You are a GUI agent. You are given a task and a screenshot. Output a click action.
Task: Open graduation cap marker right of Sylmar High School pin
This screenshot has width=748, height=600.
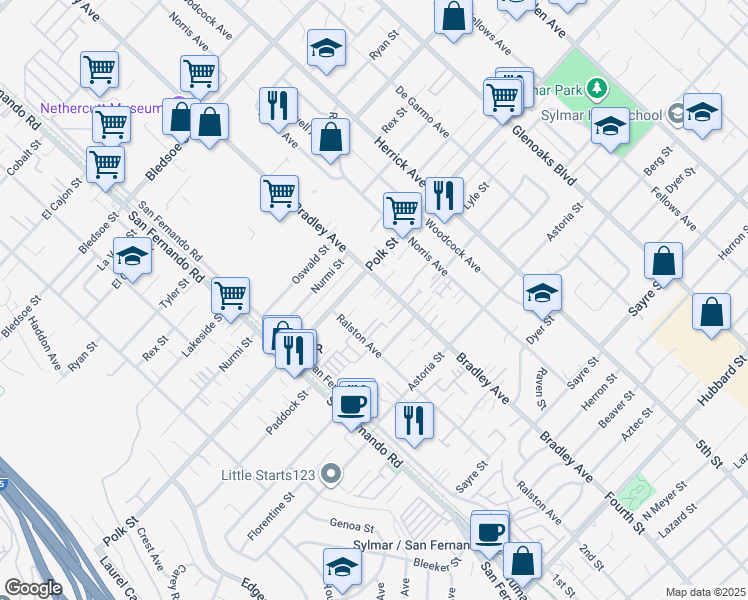(x=702, y=113)
